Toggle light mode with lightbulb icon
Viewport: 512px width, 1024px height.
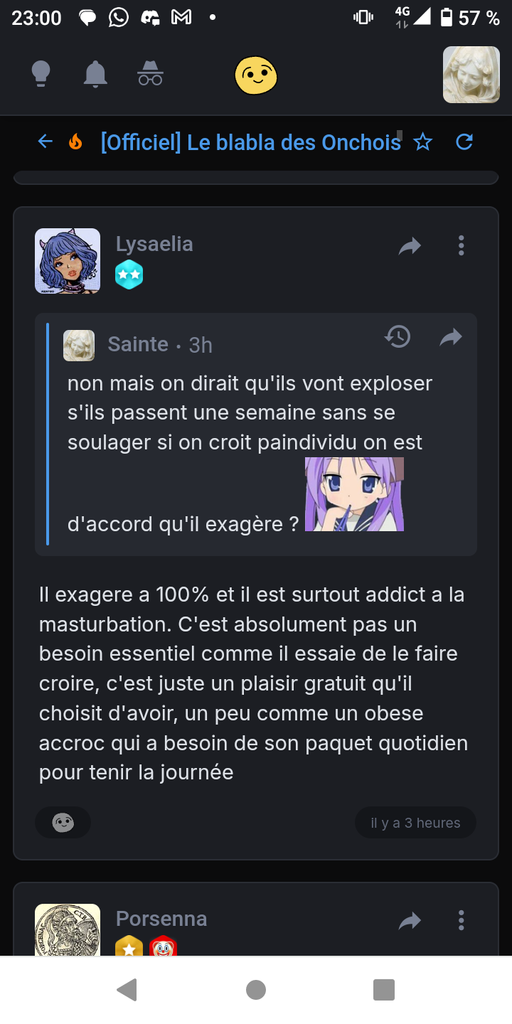pos(41,74)
